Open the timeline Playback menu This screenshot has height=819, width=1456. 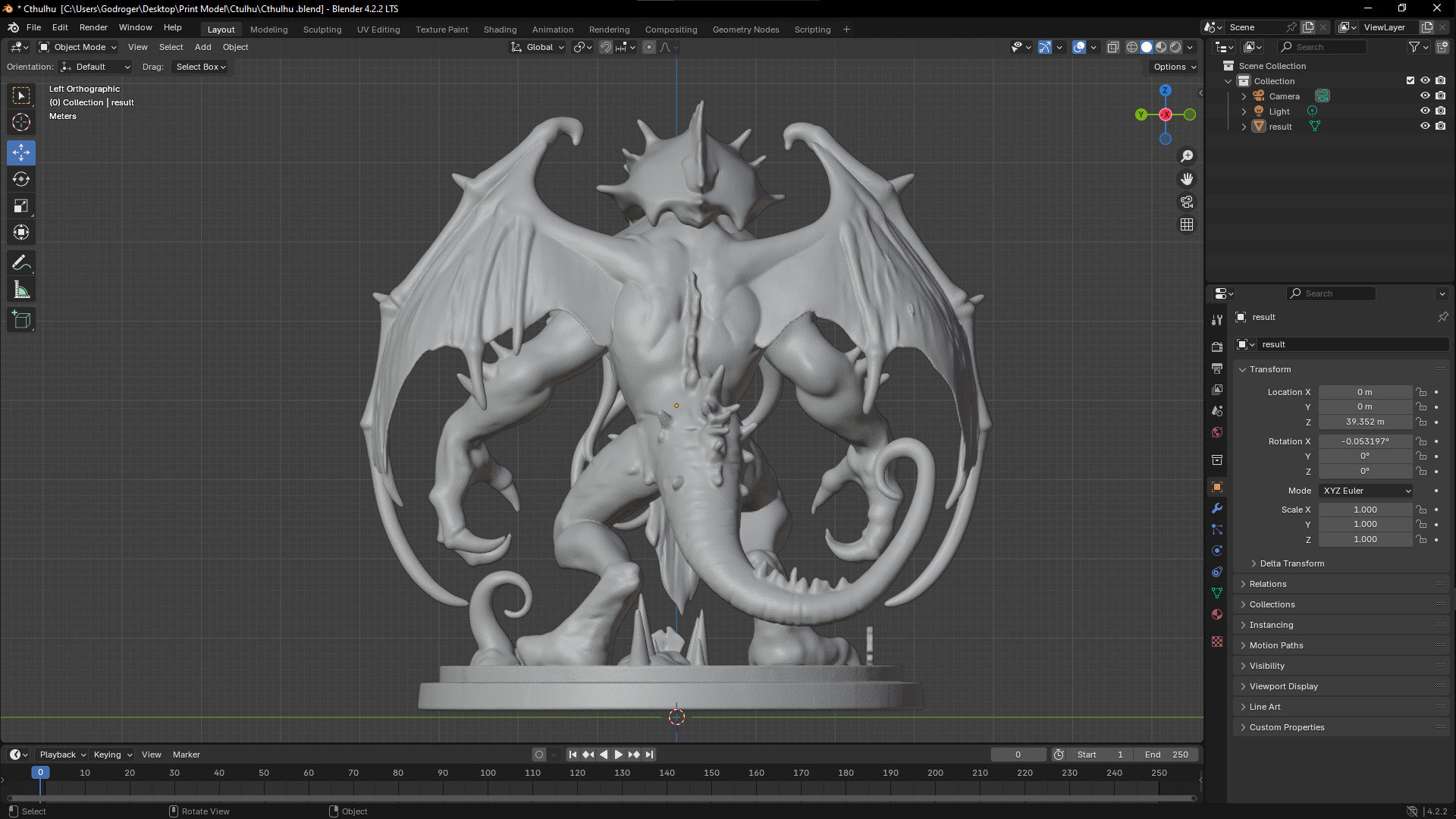point(62,755)
